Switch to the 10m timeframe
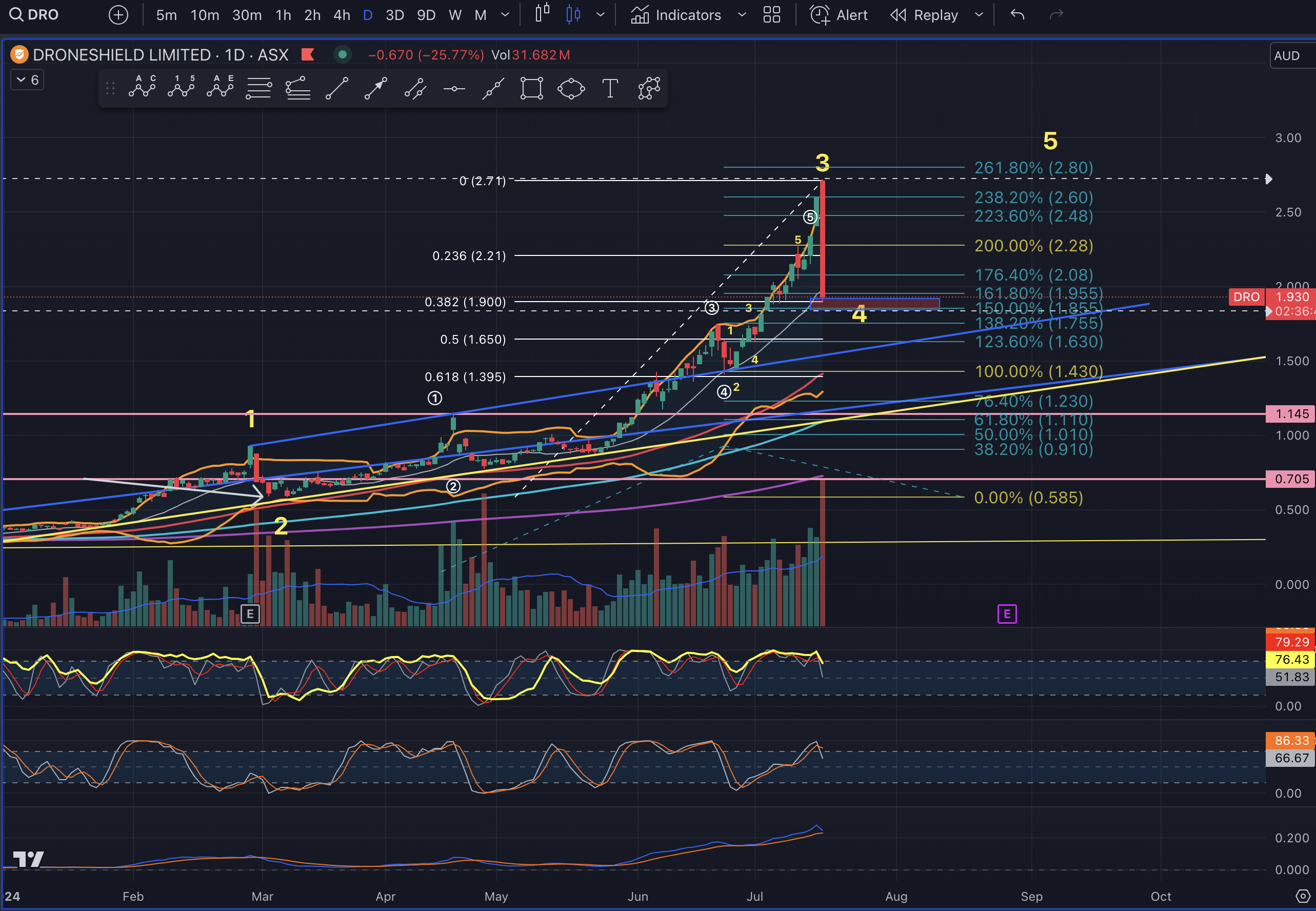The width and height of the screenshot is (1316, 911). click(x=205, y=15)
